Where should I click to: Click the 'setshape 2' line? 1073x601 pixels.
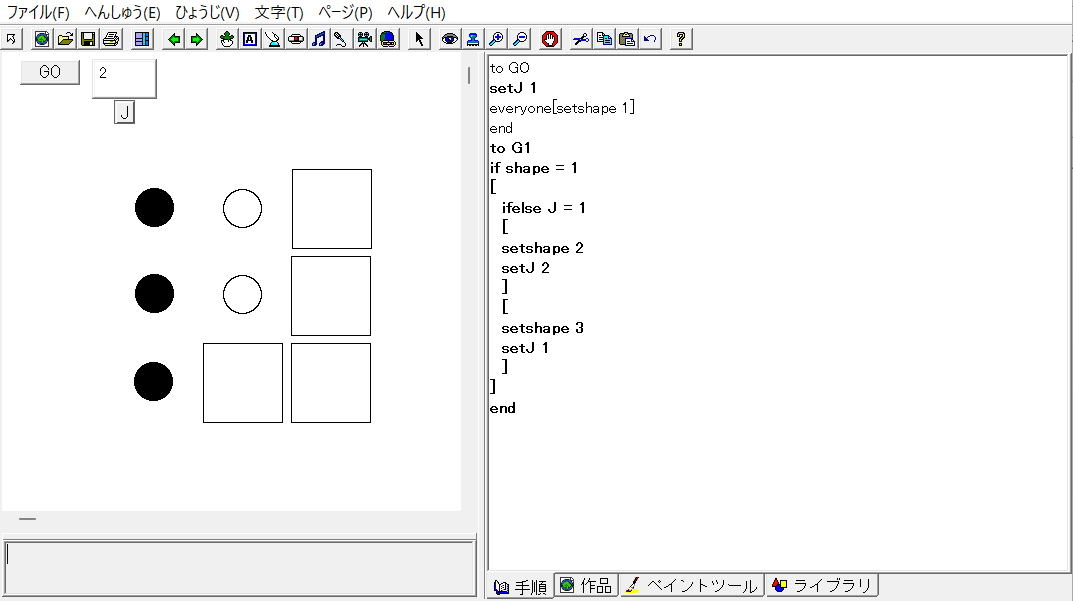tap(542, 248)
